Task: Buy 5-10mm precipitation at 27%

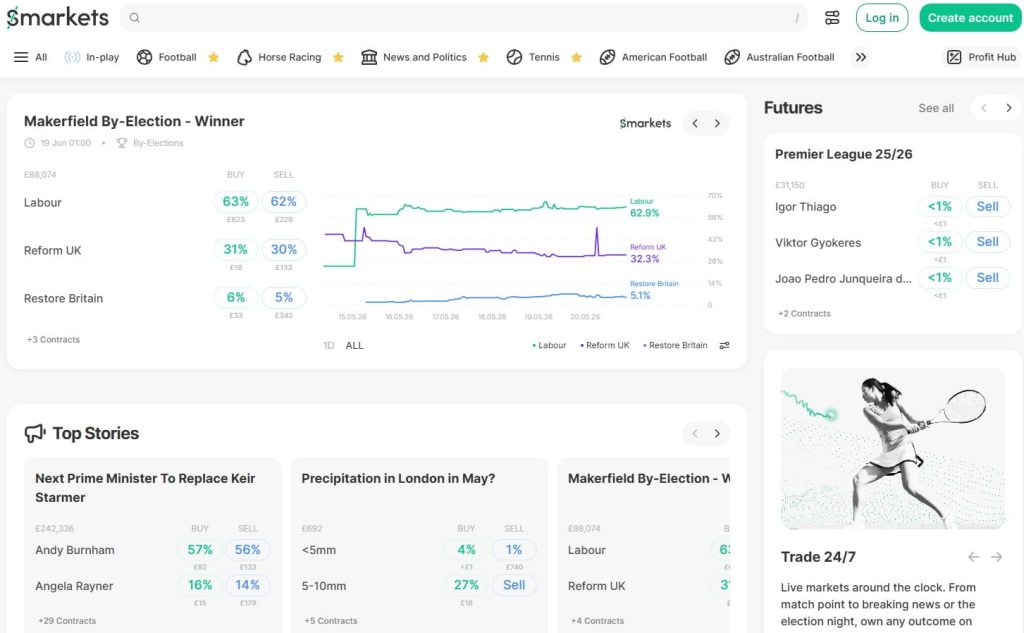Action: tap(466, 585)
